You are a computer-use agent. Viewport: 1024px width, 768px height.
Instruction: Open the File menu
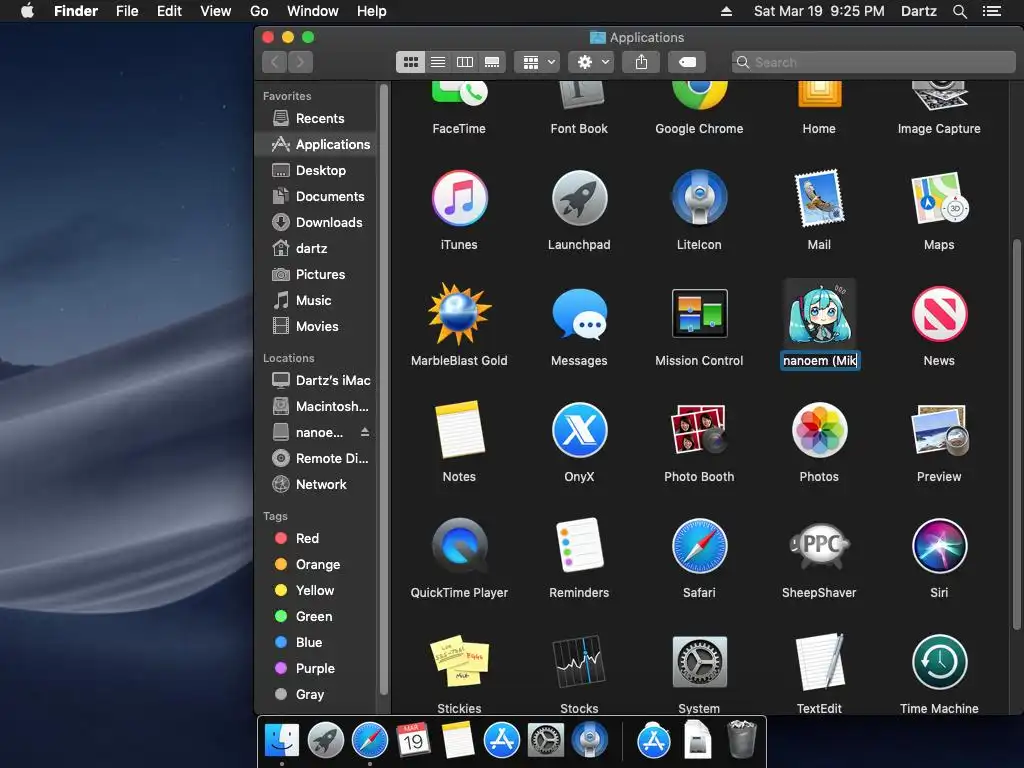coord(127,11)
